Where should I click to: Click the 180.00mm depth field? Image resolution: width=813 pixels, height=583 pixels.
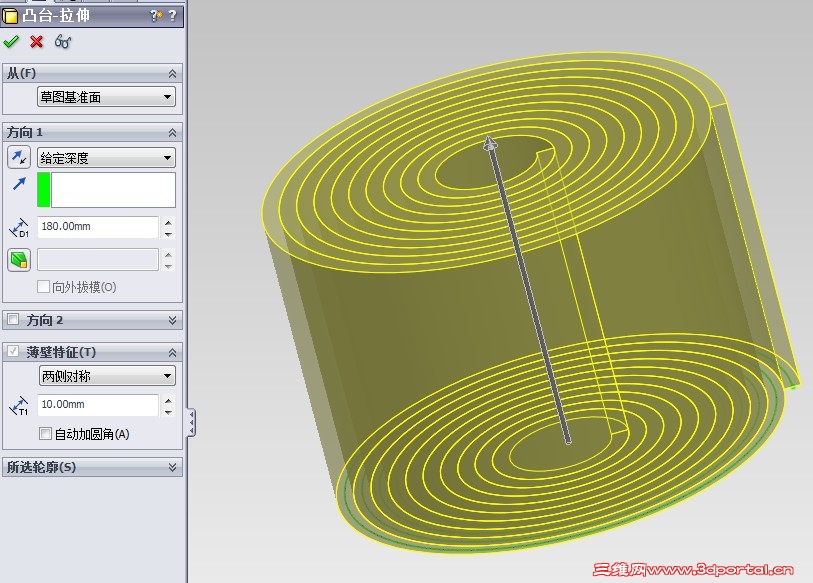pyautogui.click(x=97, y=227)
